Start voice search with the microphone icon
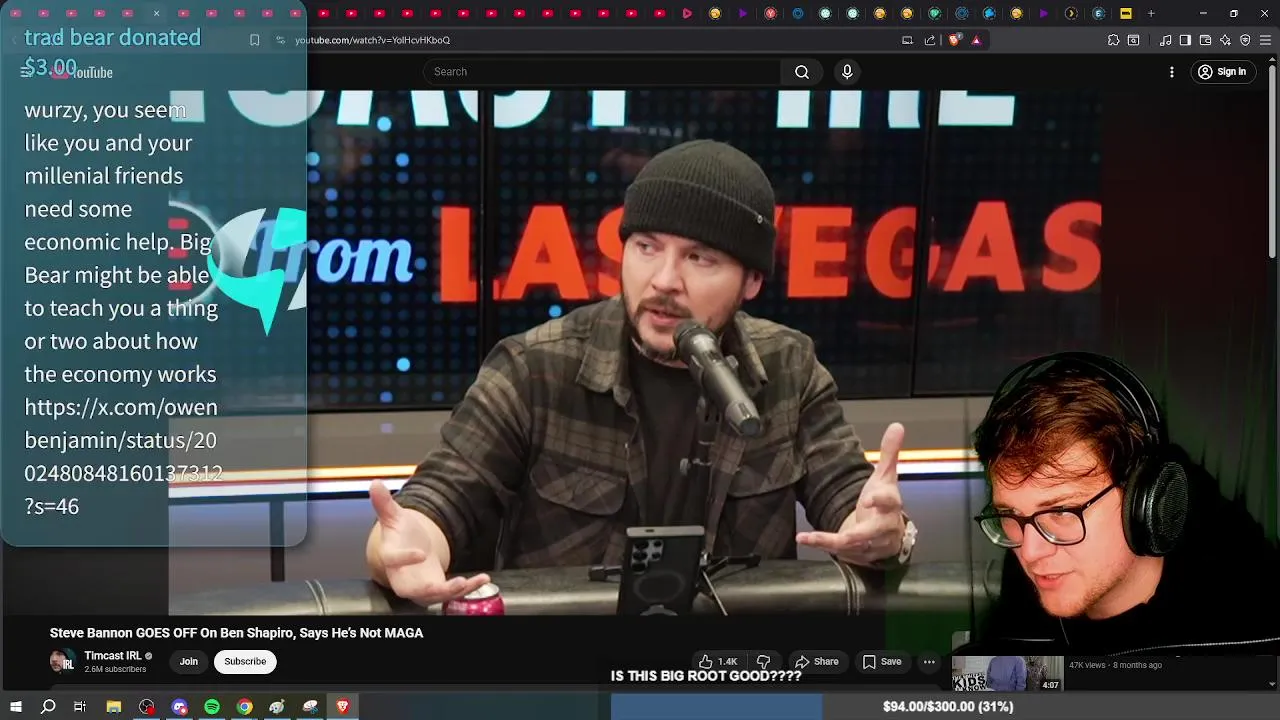1280x720 pixels. pos(847,72)
